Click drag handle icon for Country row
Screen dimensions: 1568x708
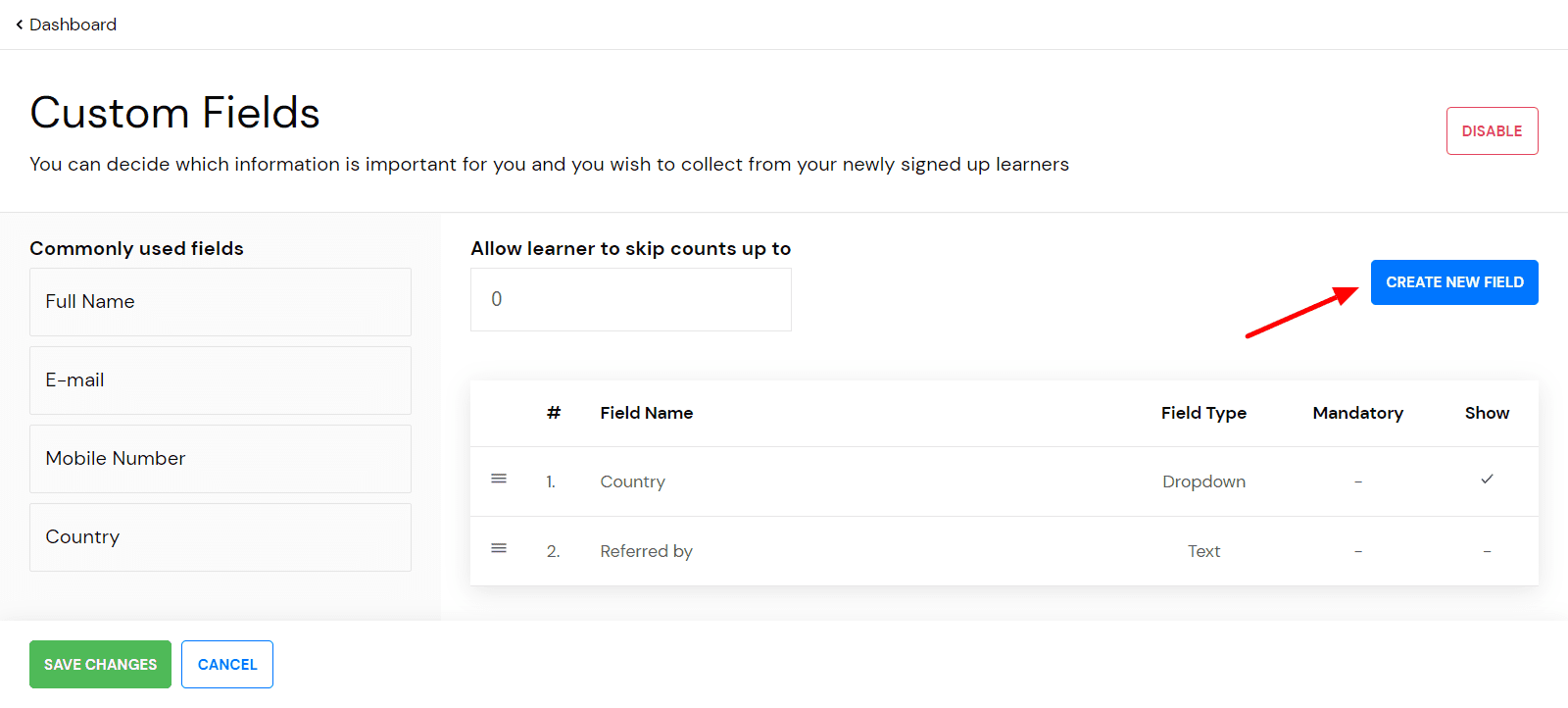(x=499, y=479)
